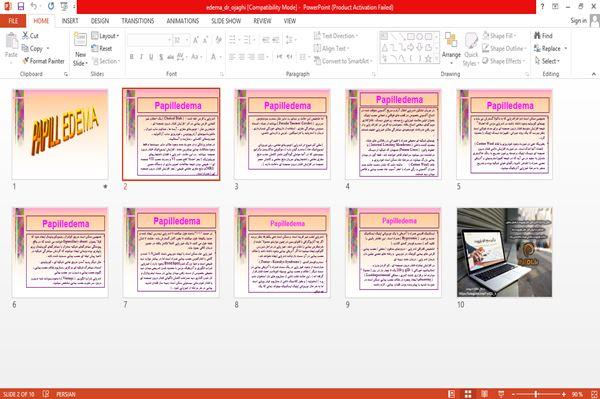The image size is (600, 399).
Task: Click Increase List Level icon
Action: click(x=276, y=40)
